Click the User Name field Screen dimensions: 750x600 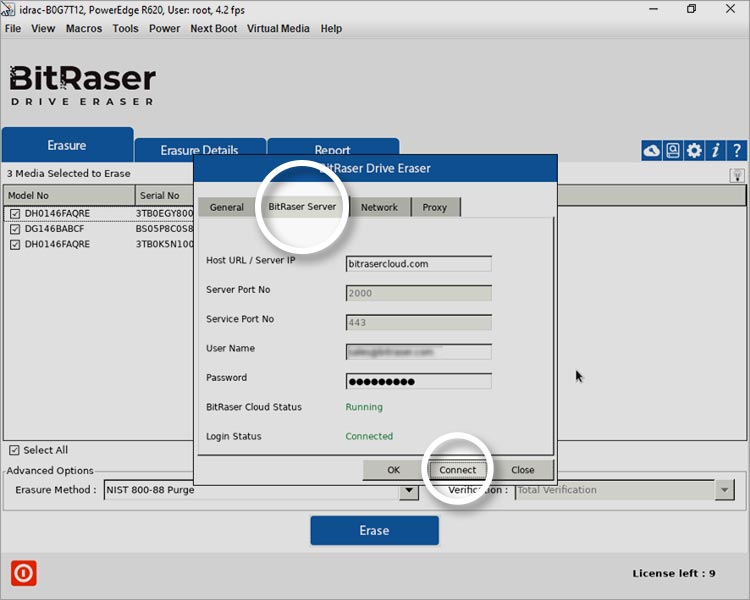(419, 352)
